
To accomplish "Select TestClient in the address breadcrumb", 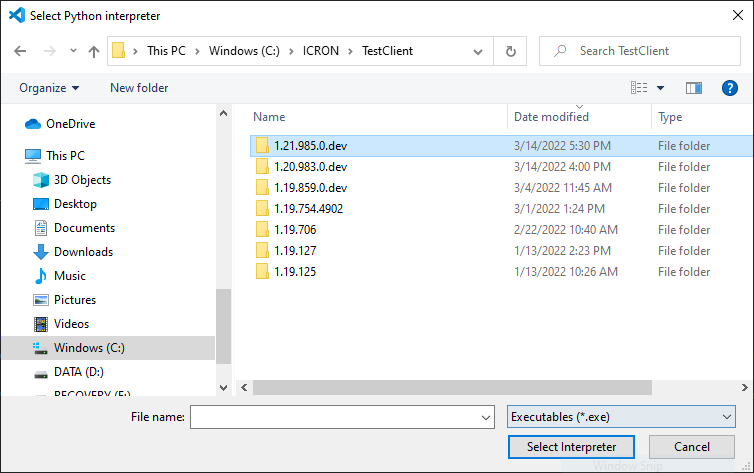I will pos(388,50).
